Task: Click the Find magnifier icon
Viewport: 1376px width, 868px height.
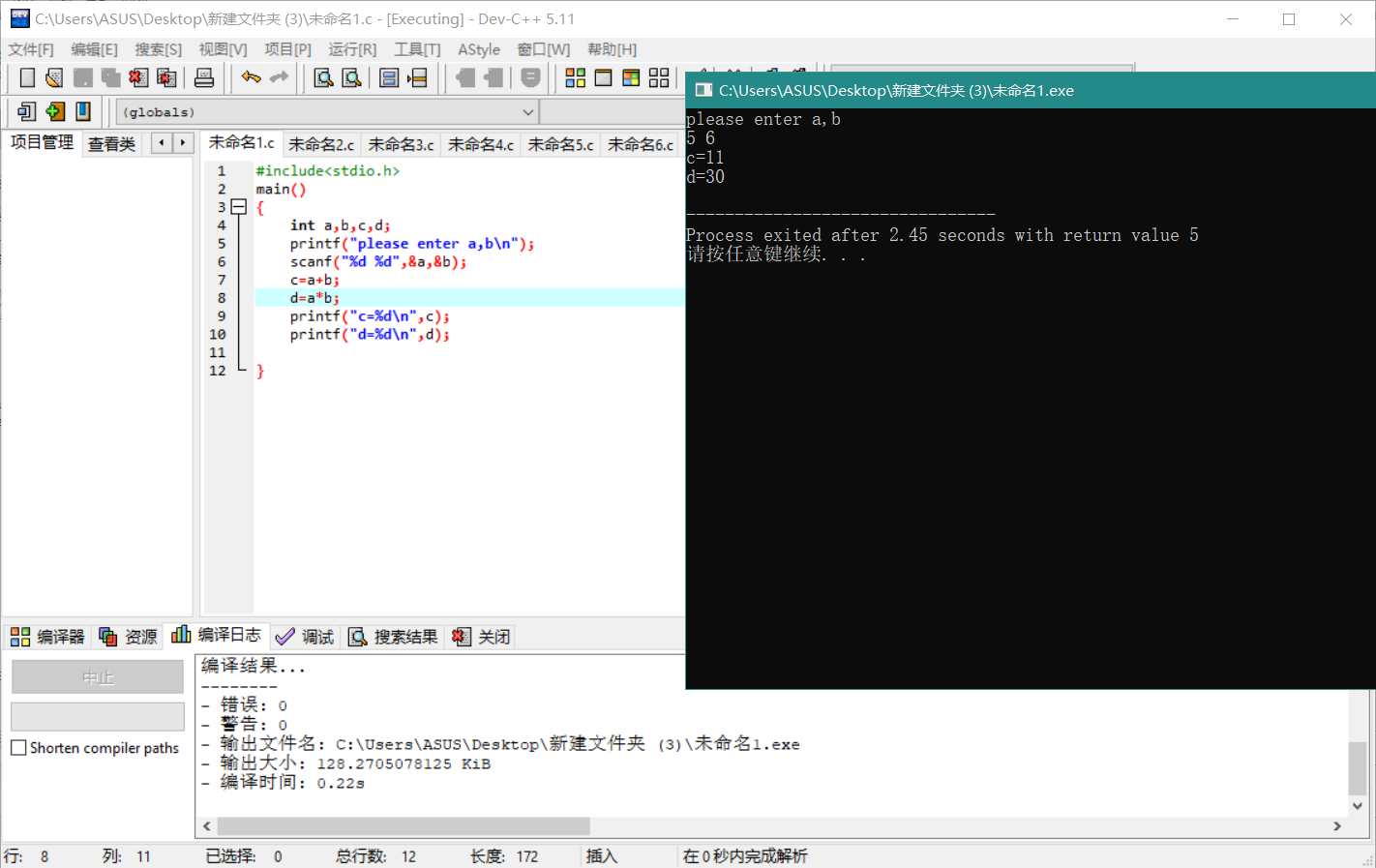Action: pos(324,77)
